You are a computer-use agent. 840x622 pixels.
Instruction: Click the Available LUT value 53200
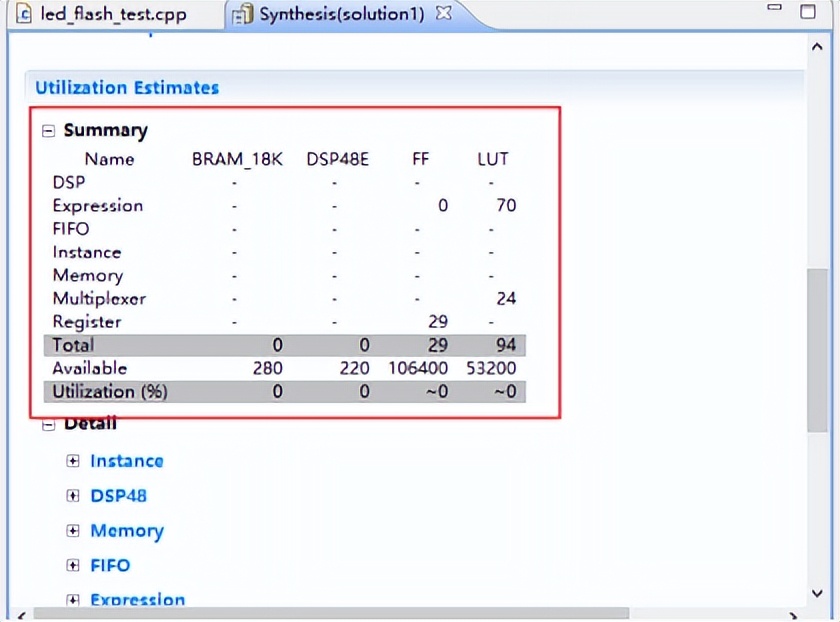coord(491,368)
